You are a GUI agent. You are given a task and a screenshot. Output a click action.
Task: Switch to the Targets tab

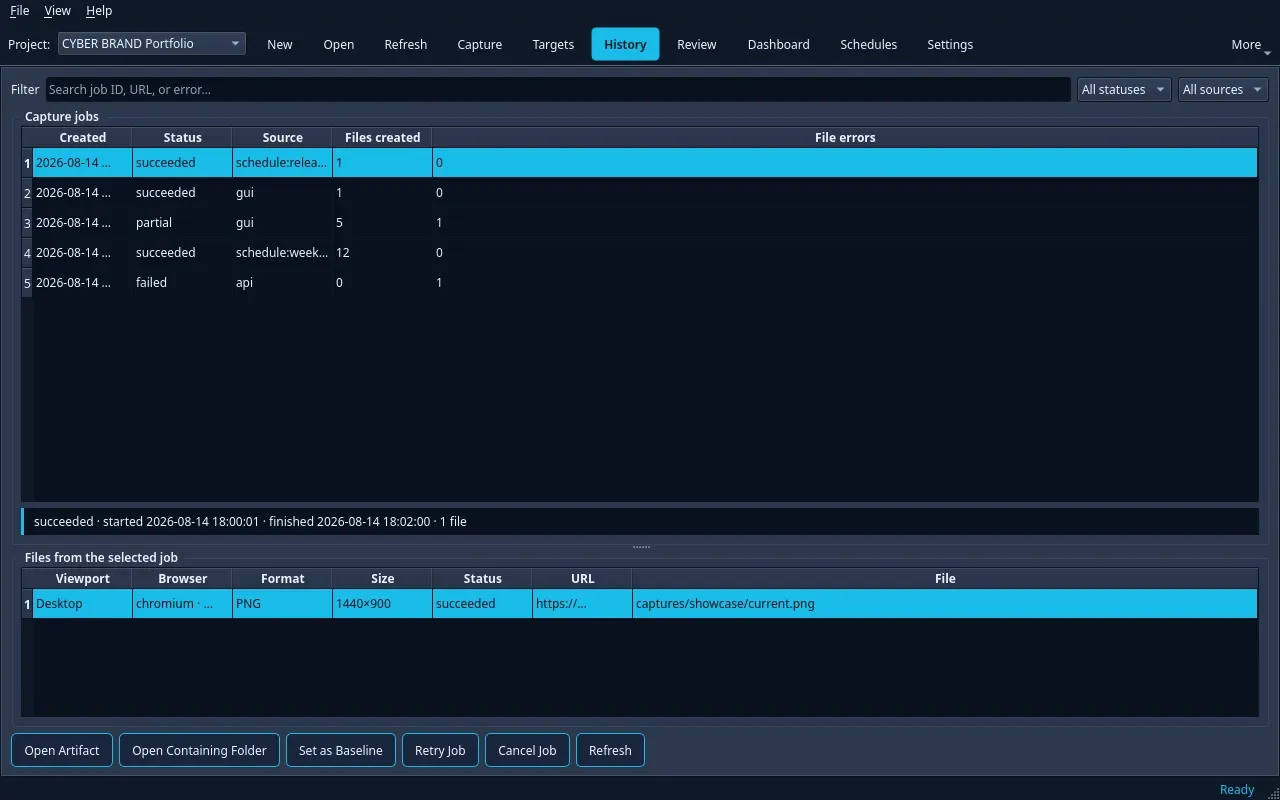[x=553, y=44]
